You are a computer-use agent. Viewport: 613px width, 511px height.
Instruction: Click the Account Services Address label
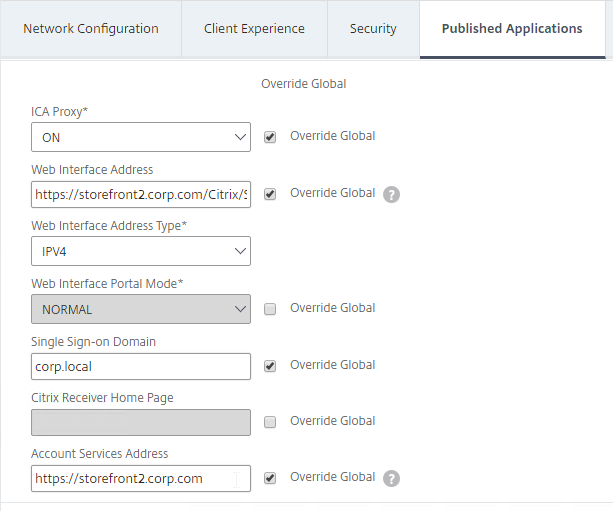click(100, 454)
